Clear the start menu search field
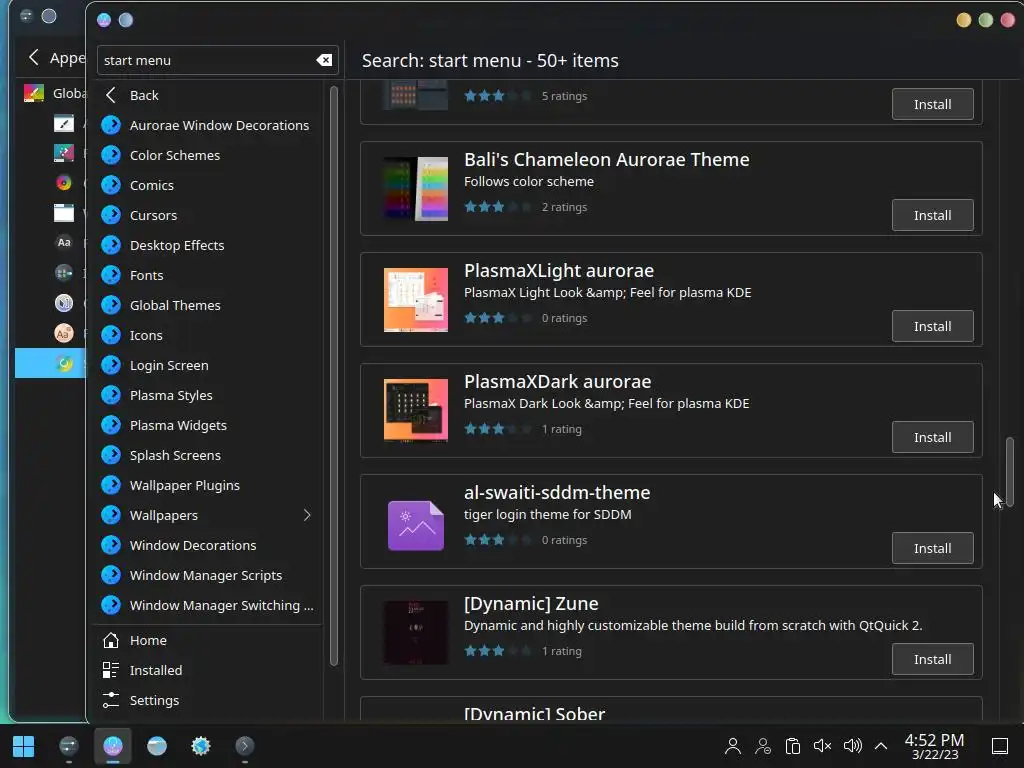 pos(324,60)
